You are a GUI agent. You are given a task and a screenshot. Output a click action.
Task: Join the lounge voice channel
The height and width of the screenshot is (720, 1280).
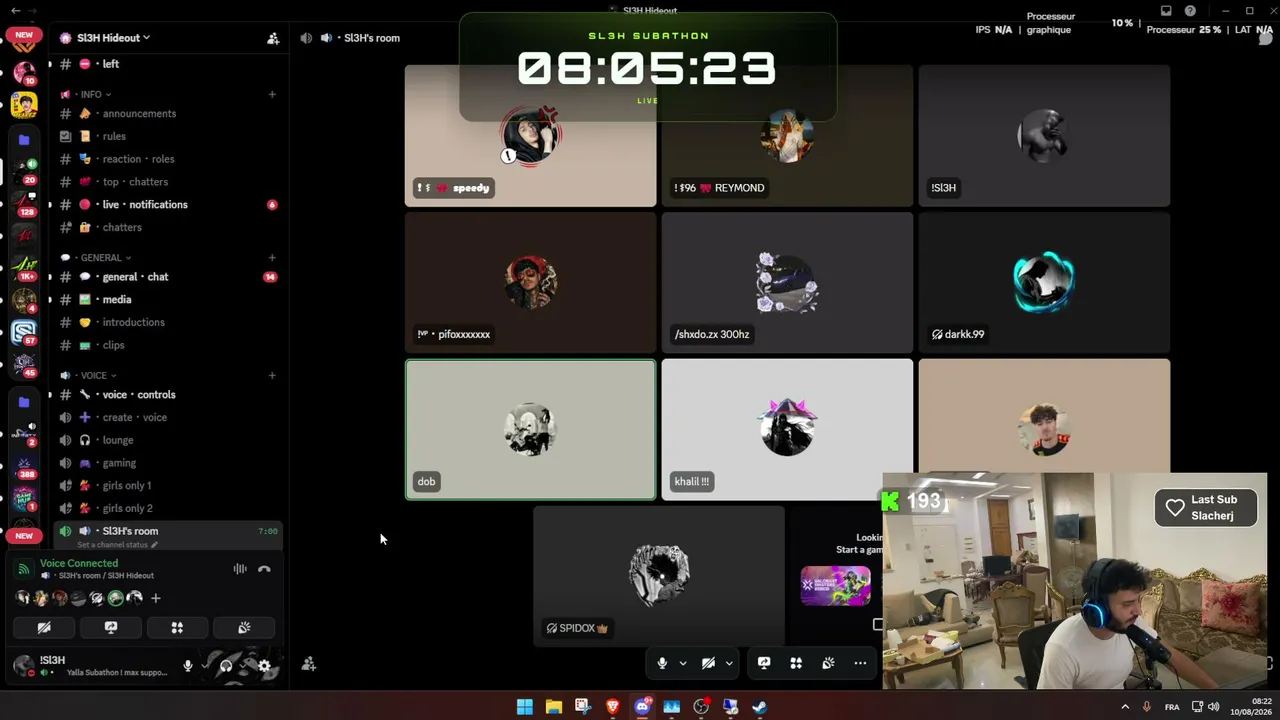pos(168,440)
